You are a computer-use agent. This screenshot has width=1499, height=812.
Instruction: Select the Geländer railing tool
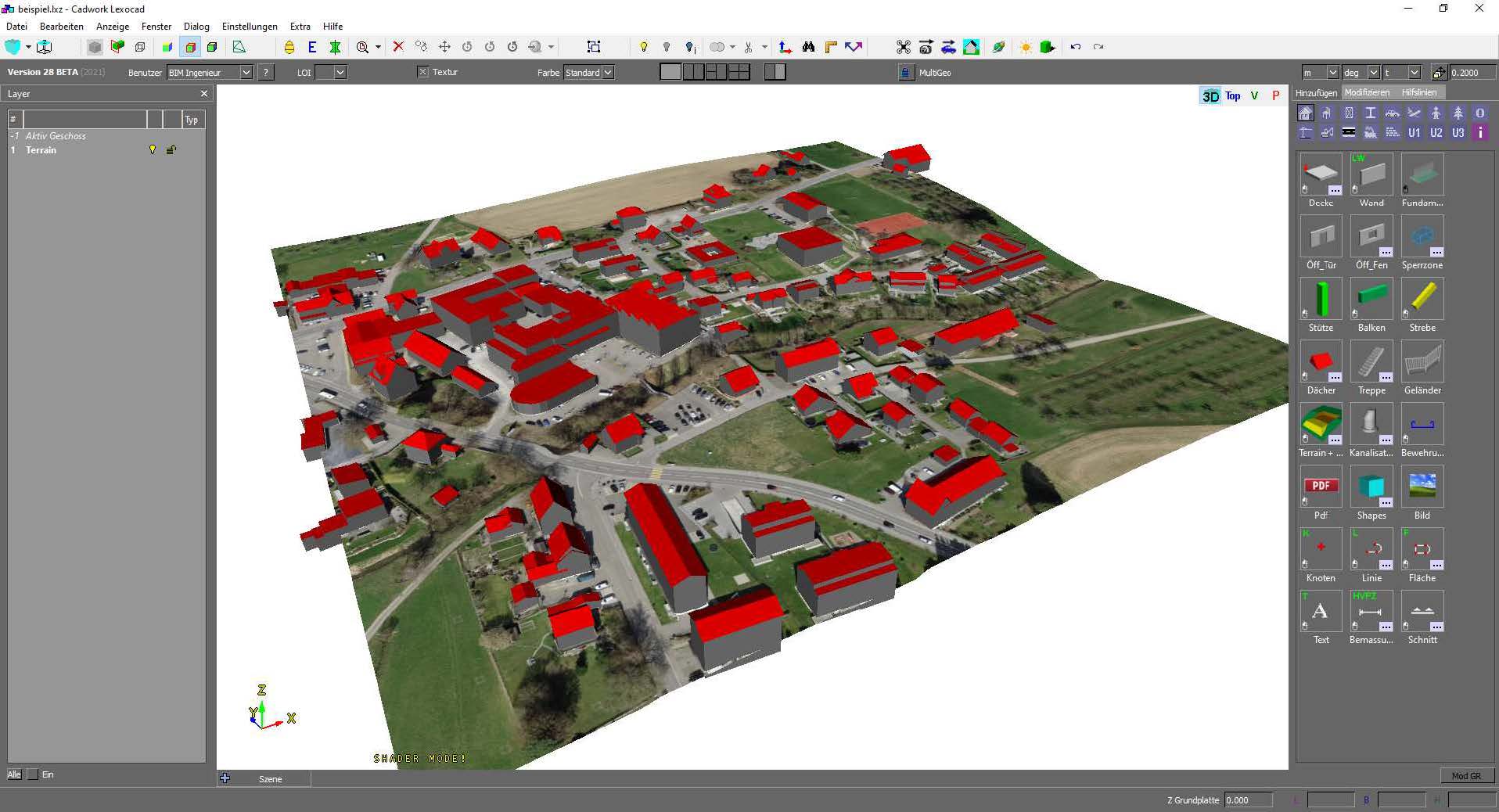[x=1422, y=362]
